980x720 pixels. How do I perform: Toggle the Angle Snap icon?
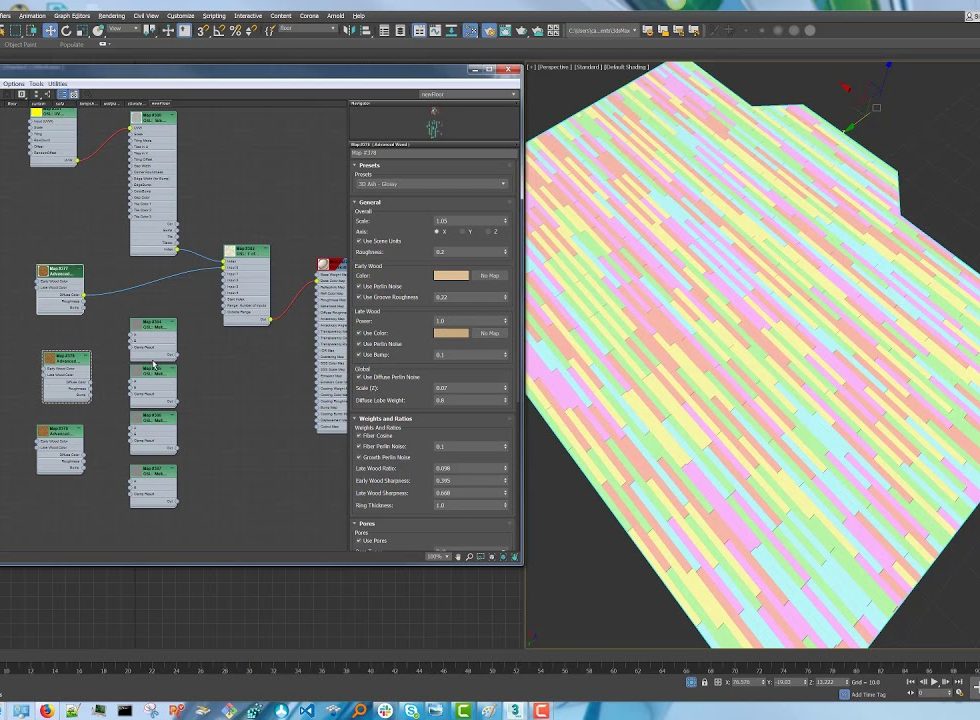coord(219,30)
